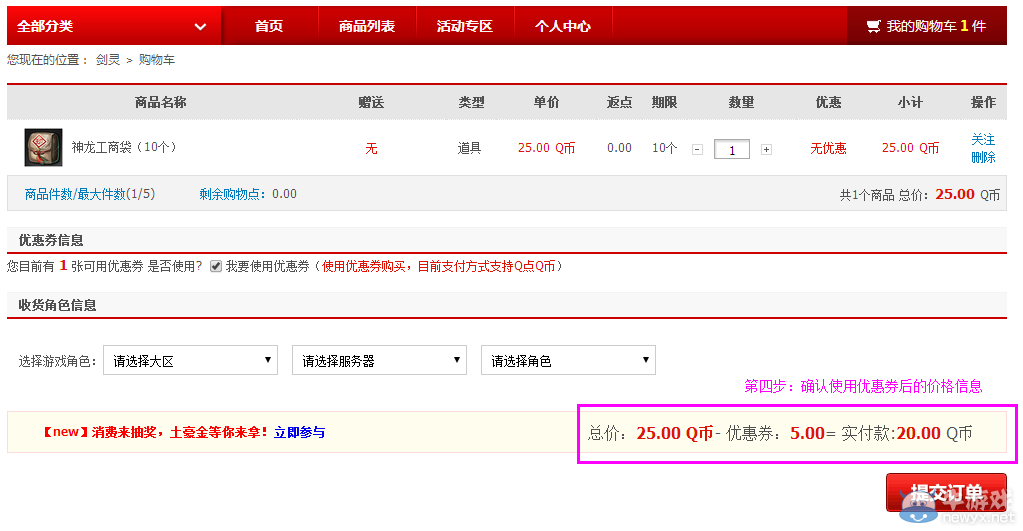This screenshot has height=531, width=1023.
Task: Click the 删除 link to remove item
Action: click(983, 157)
